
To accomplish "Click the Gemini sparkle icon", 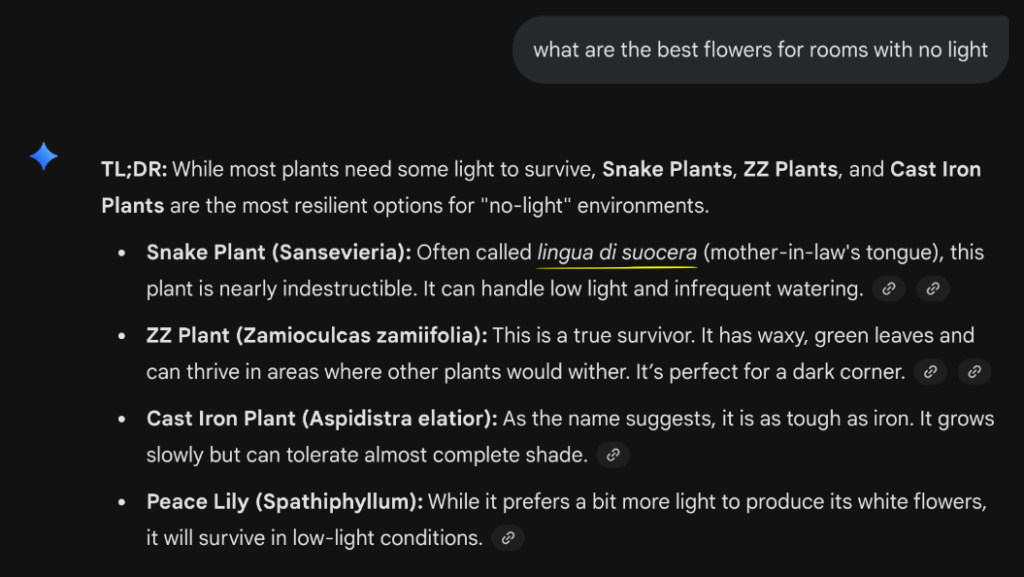I will [x=43, y=154].
